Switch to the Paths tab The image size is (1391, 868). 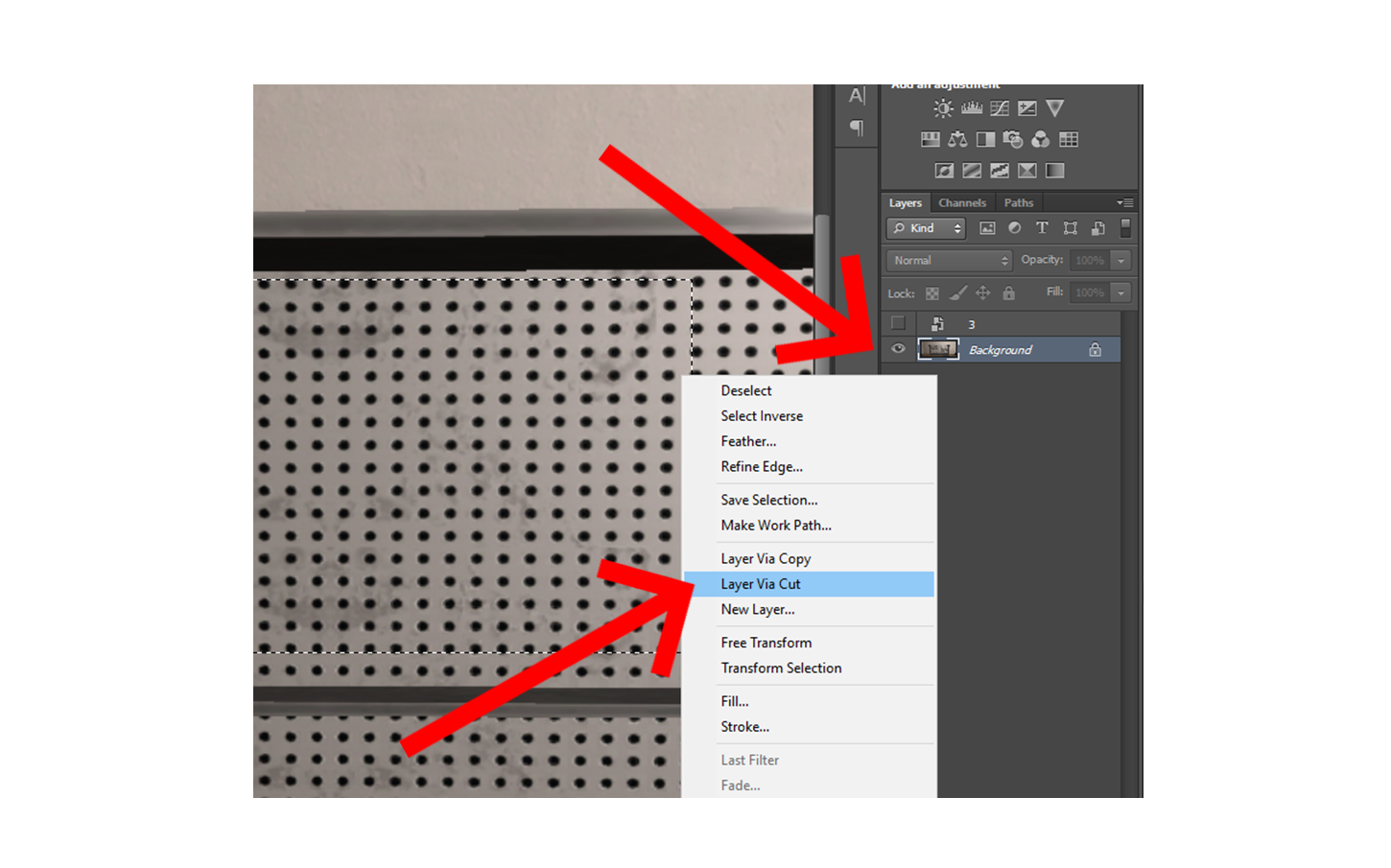click(x=1019, y=203)
